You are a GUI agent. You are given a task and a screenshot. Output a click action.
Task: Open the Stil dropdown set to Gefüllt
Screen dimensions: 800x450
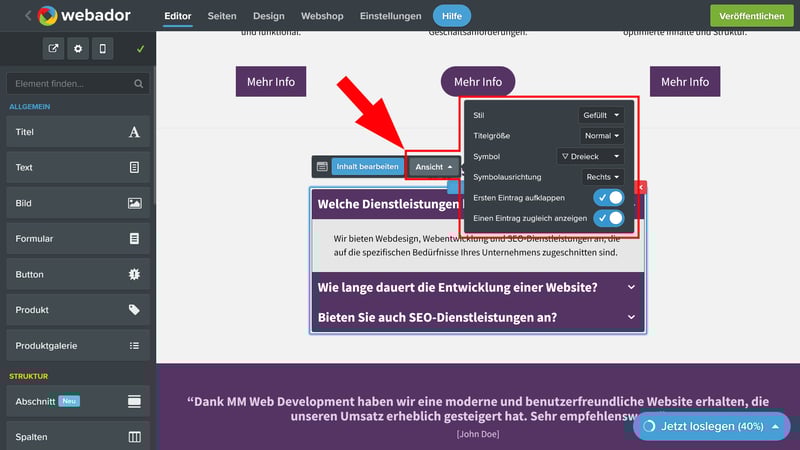tap(600, 115)
